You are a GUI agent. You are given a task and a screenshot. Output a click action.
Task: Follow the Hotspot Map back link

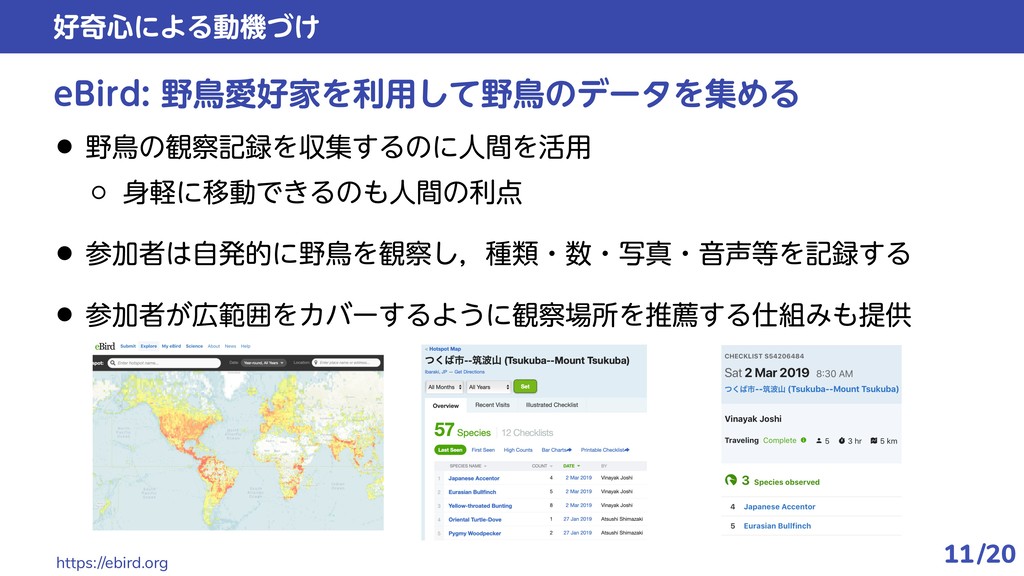pyautogui.click(x=443, y=349)
